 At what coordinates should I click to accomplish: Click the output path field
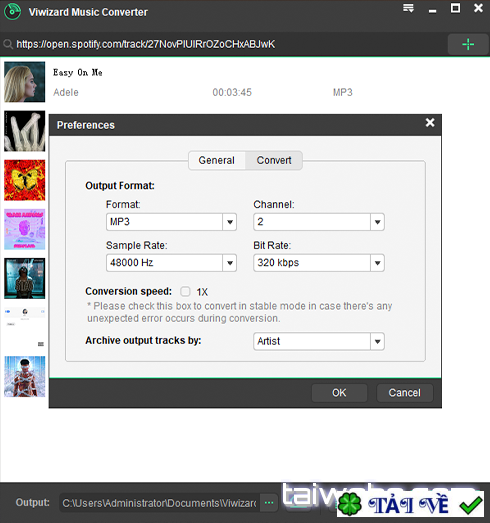pyautogui.click(x=159, y=503)
